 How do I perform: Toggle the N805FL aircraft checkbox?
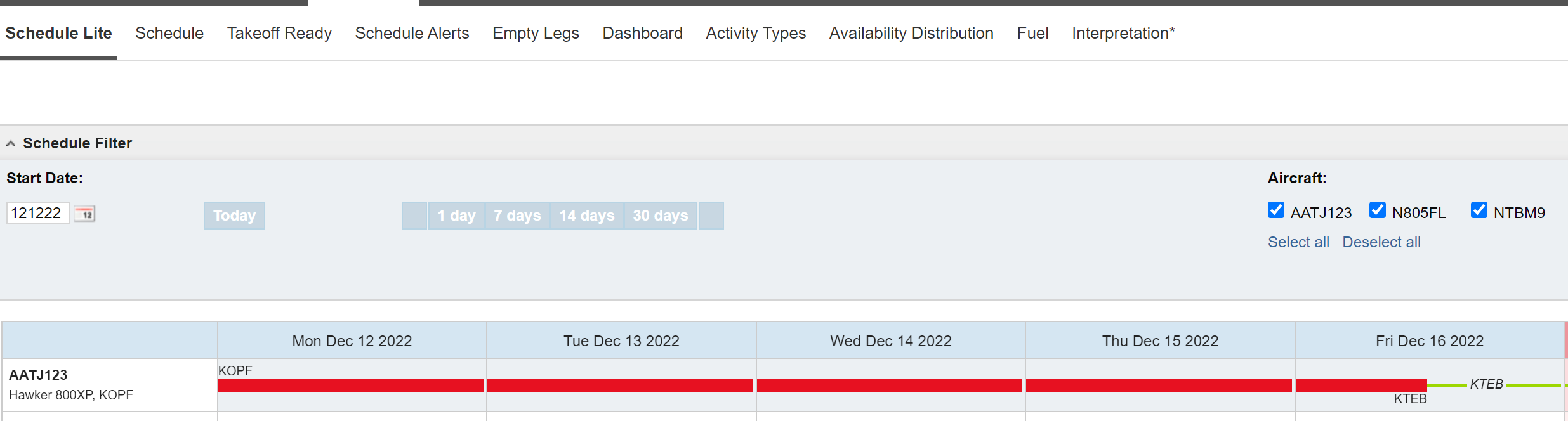click(x=1377, y=210)
